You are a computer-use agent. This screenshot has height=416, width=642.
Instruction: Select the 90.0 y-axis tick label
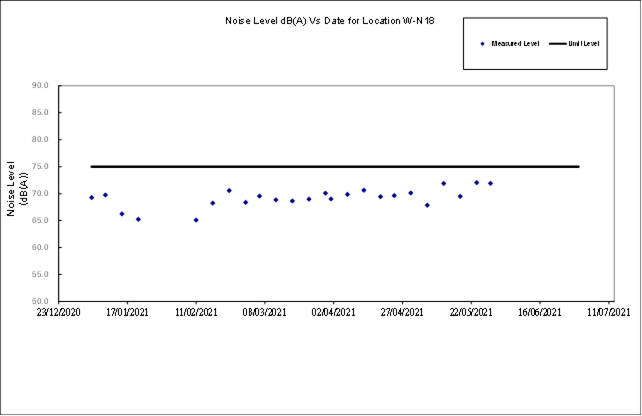point(40,86)
